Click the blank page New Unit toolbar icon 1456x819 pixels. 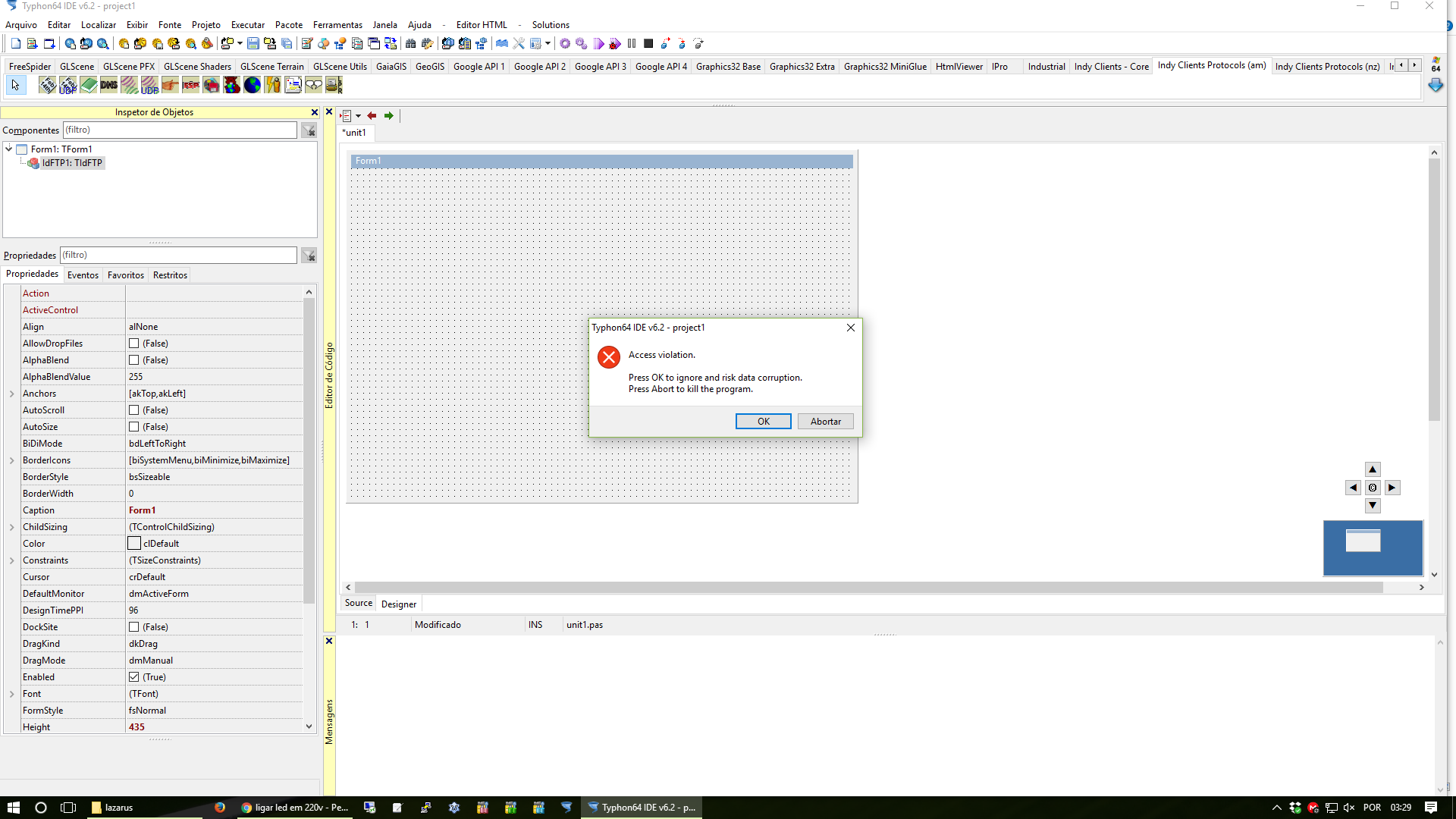click(x=15, y=44)
